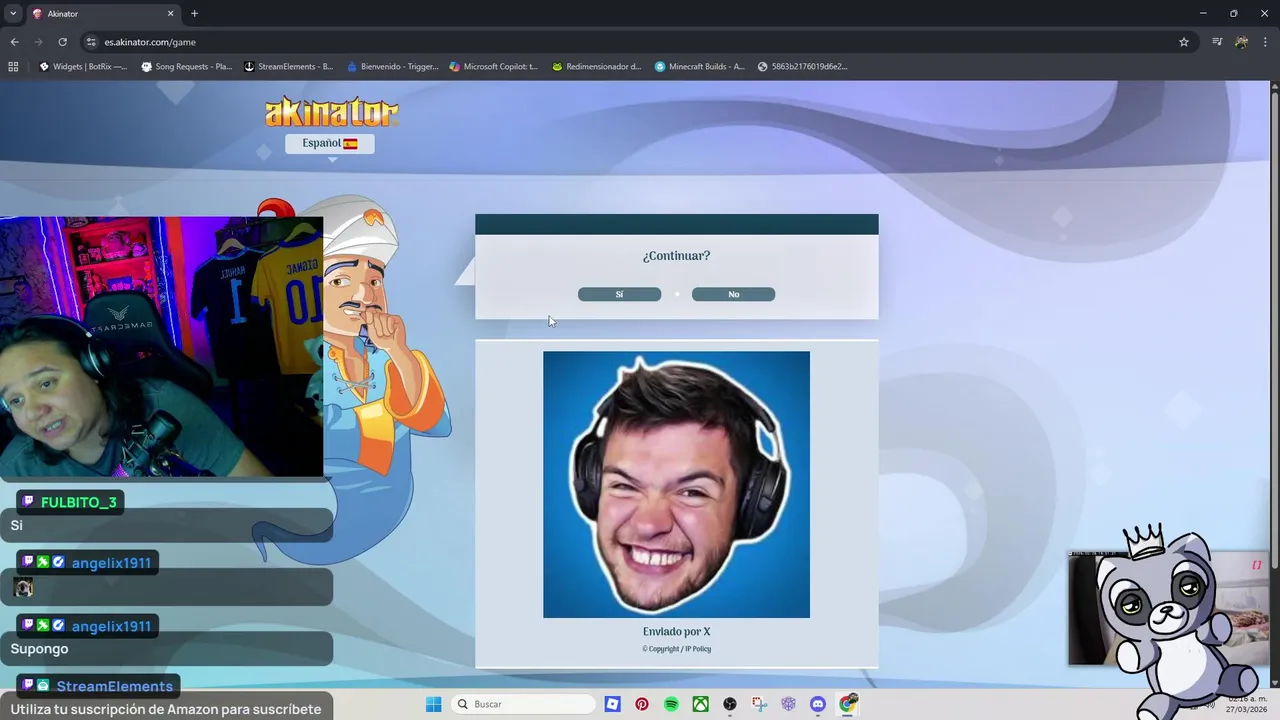Open a new browser tab
The width and height of the screenshot is (1280, 720).
(x=194, y=14)
